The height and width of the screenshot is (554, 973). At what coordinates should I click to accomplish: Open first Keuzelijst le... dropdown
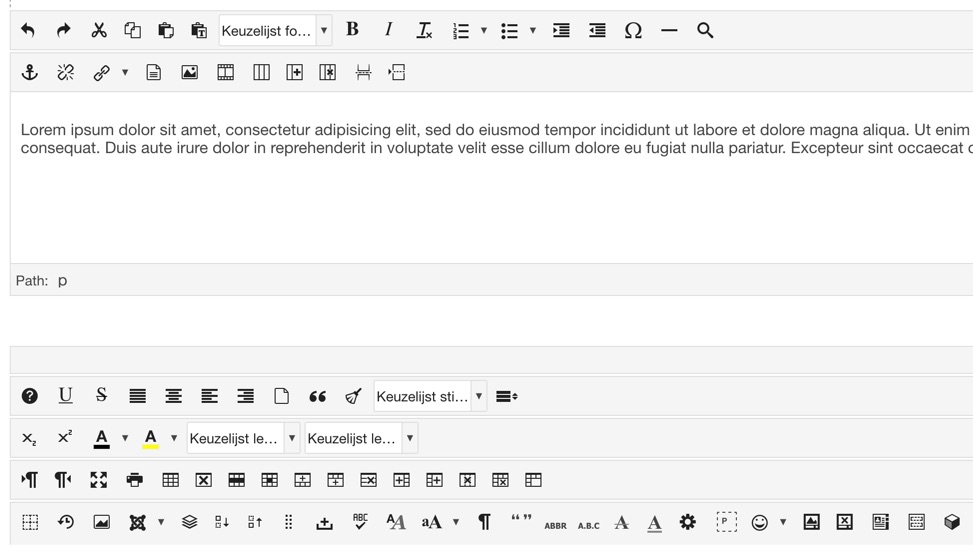243,439
